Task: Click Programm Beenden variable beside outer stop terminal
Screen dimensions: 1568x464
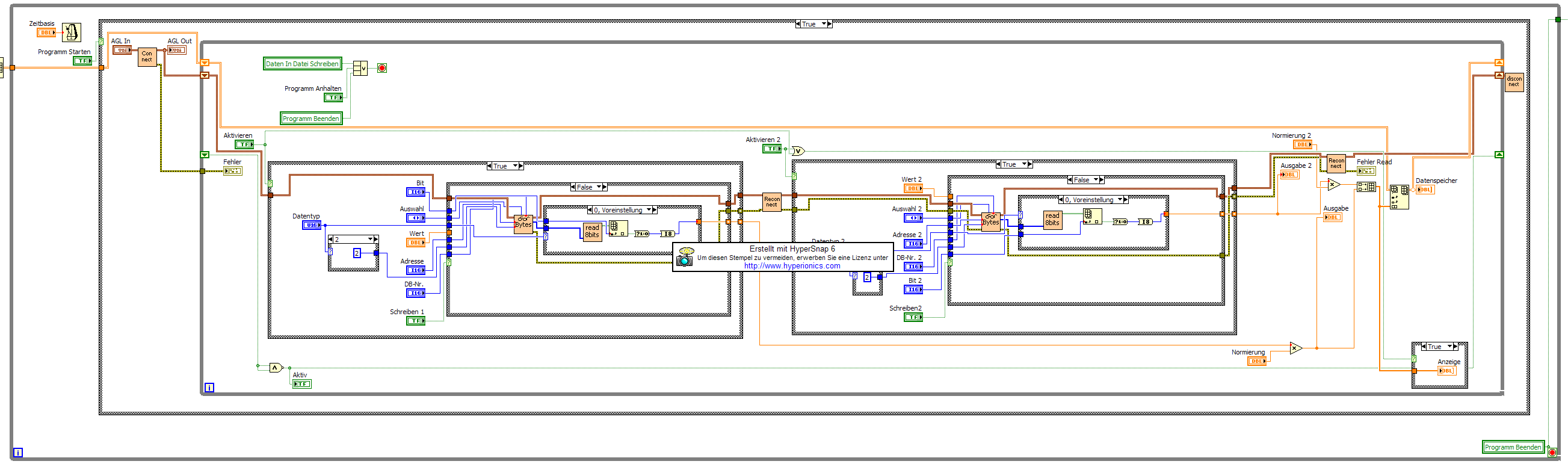Action: 1513,447
